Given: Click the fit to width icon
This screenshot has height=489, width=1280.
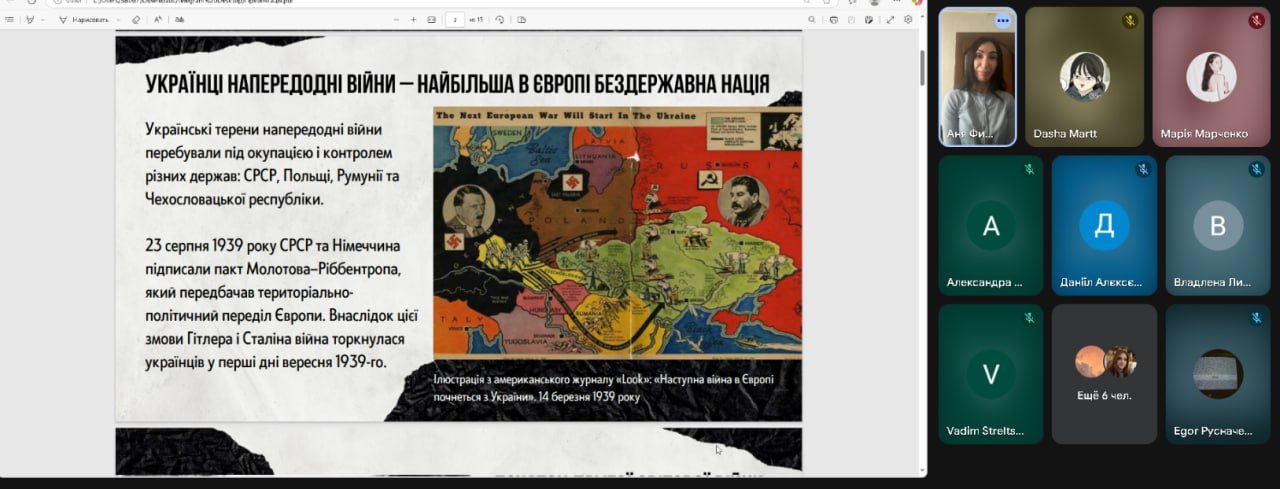Looking at the screenshot, I should pos(431,19).
